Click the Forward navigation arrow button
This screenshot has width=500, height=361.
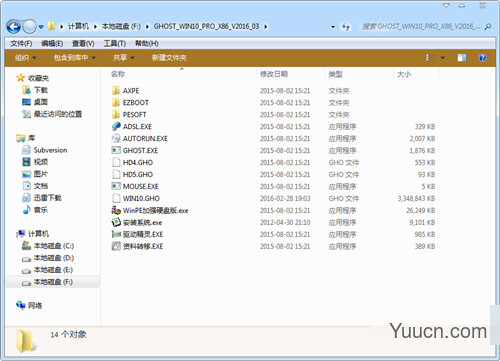point(29,27)
